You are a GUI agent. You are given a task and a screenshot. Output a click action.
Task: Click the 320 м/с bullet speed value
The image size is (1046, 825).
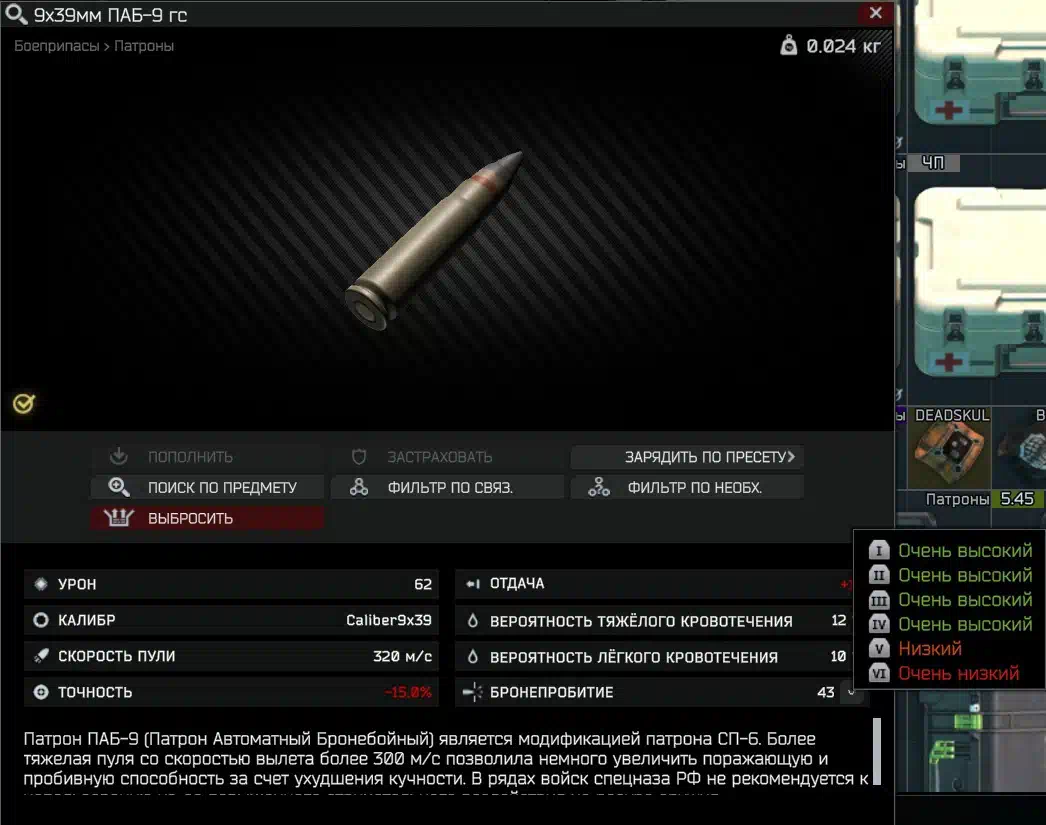click(x=402, y=656)
